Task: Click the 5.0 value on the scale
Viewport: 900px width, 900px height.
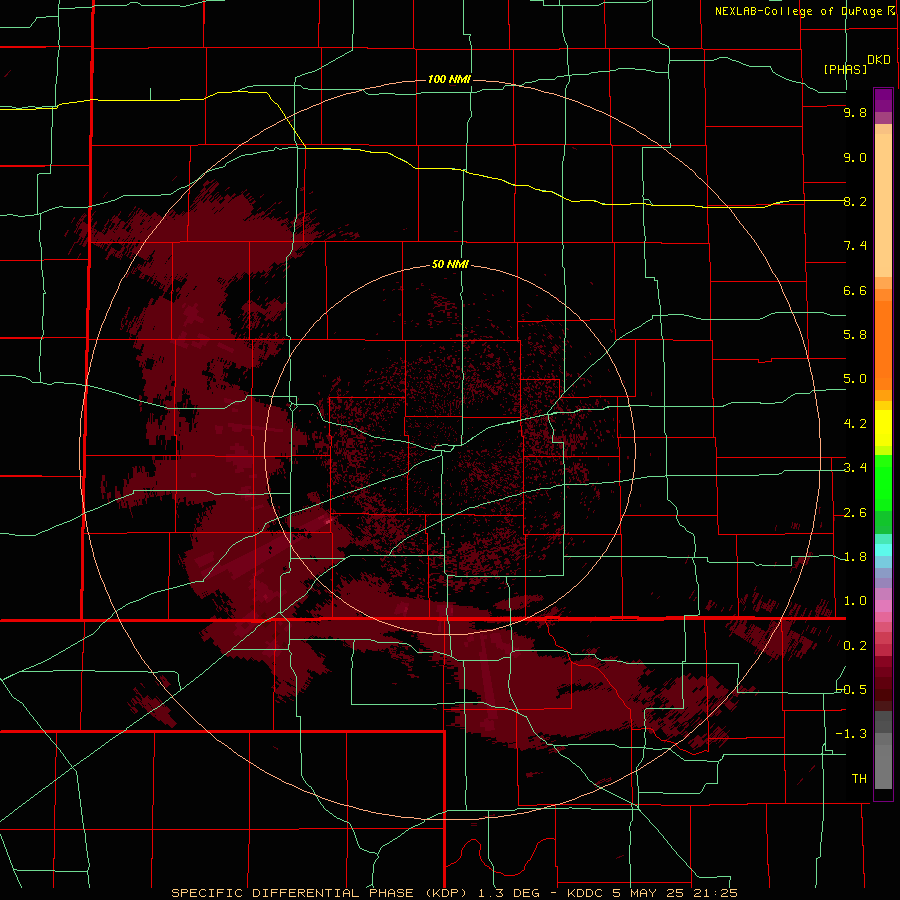Action: (x=855, y=379)
